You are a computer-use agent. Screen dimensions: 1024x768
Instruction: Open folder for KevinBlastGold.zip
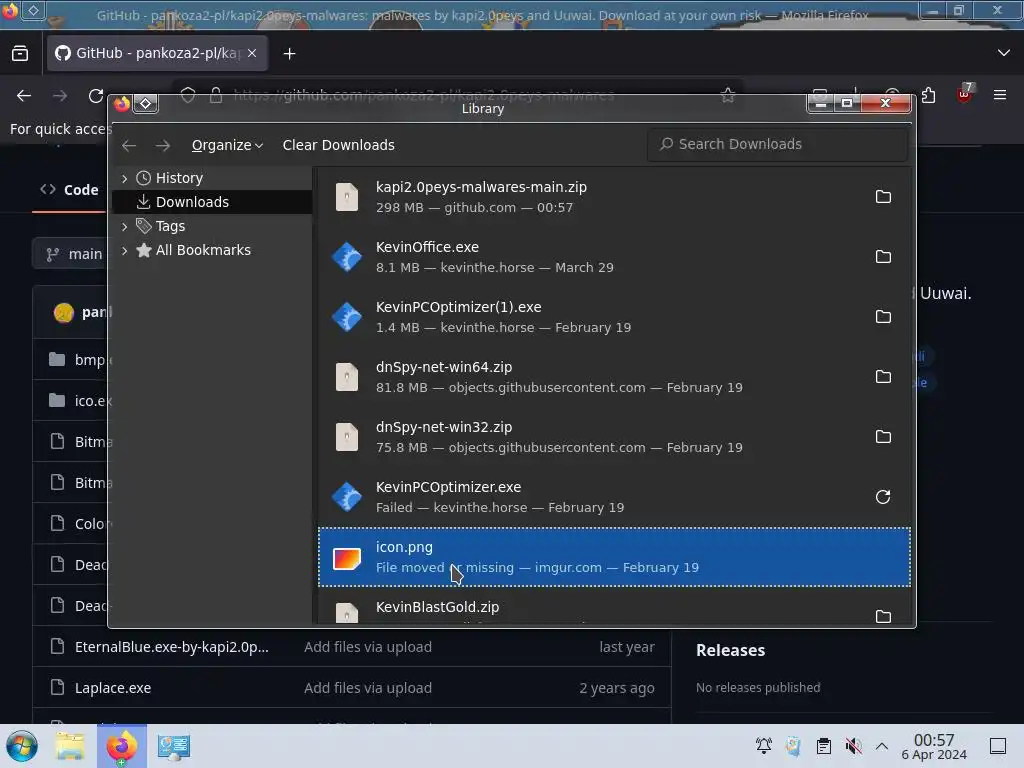[x=882, y=616]
